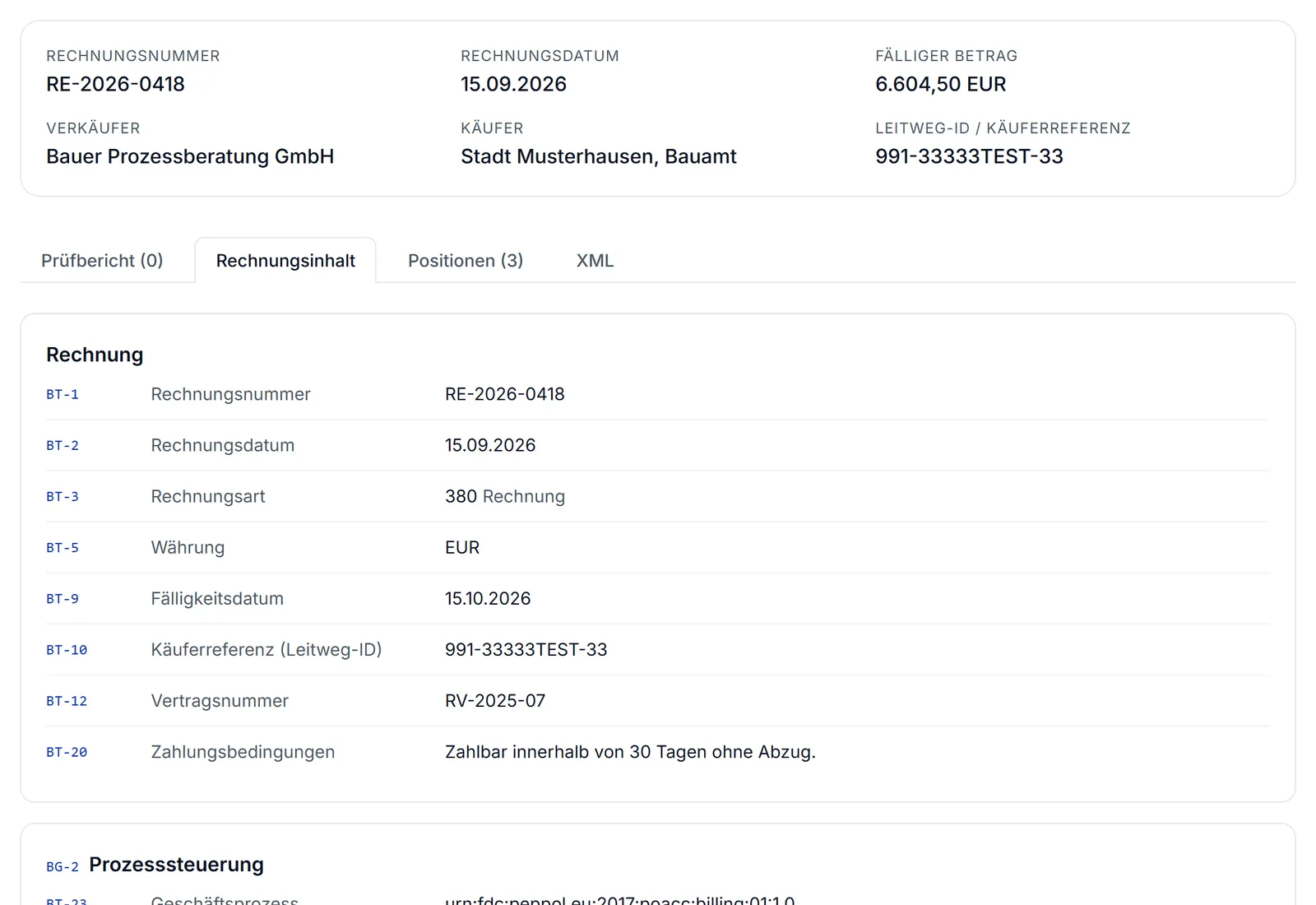Click the BT-1 field code

tap(63, 395)
